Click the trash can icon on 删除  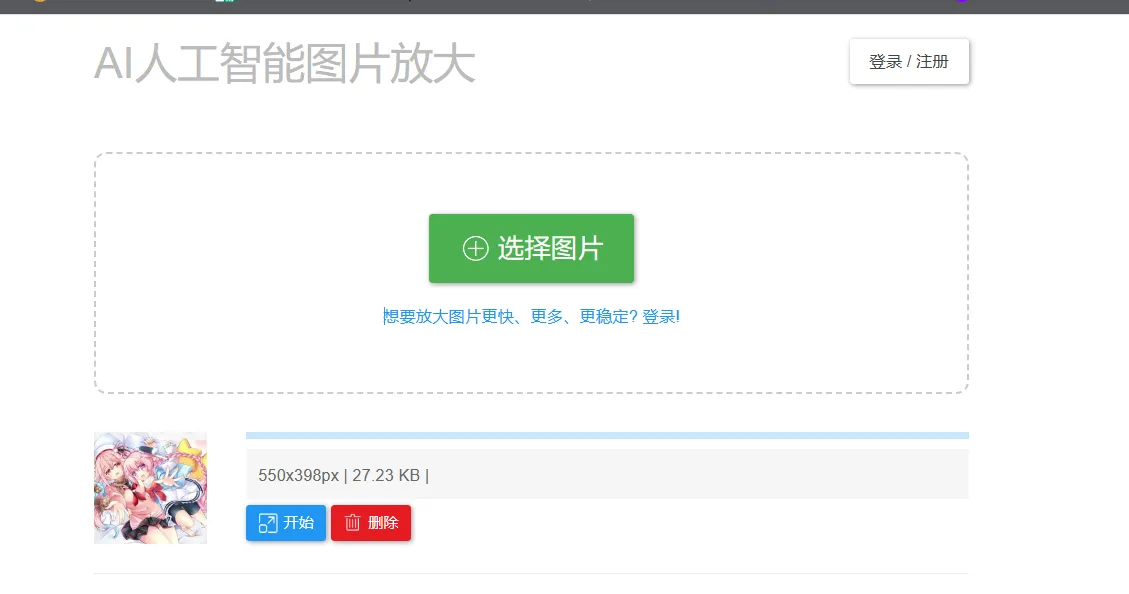point(352,523)
